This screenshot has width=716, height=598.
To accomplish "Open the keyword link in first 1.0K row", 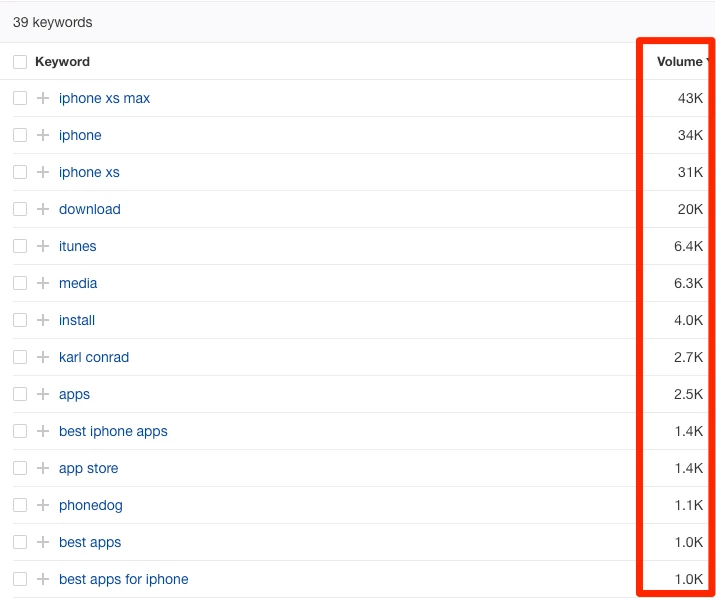I will click(x=90, y=542).
